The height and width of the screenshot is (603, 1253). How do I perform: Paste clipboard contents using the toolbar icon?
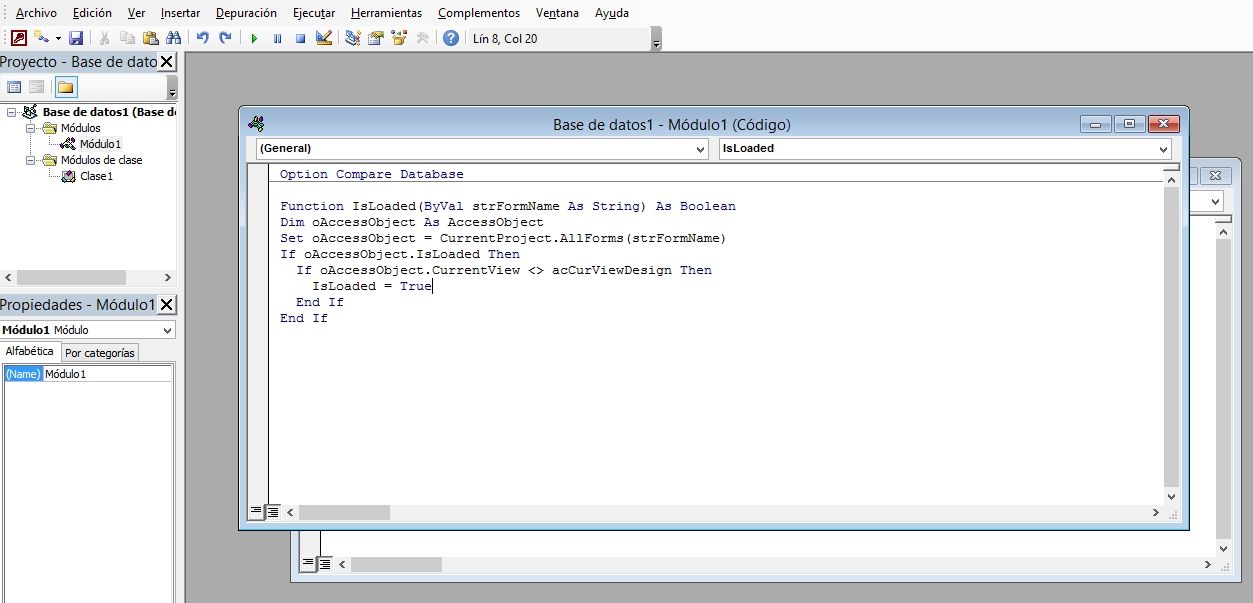tap(150, 37)
